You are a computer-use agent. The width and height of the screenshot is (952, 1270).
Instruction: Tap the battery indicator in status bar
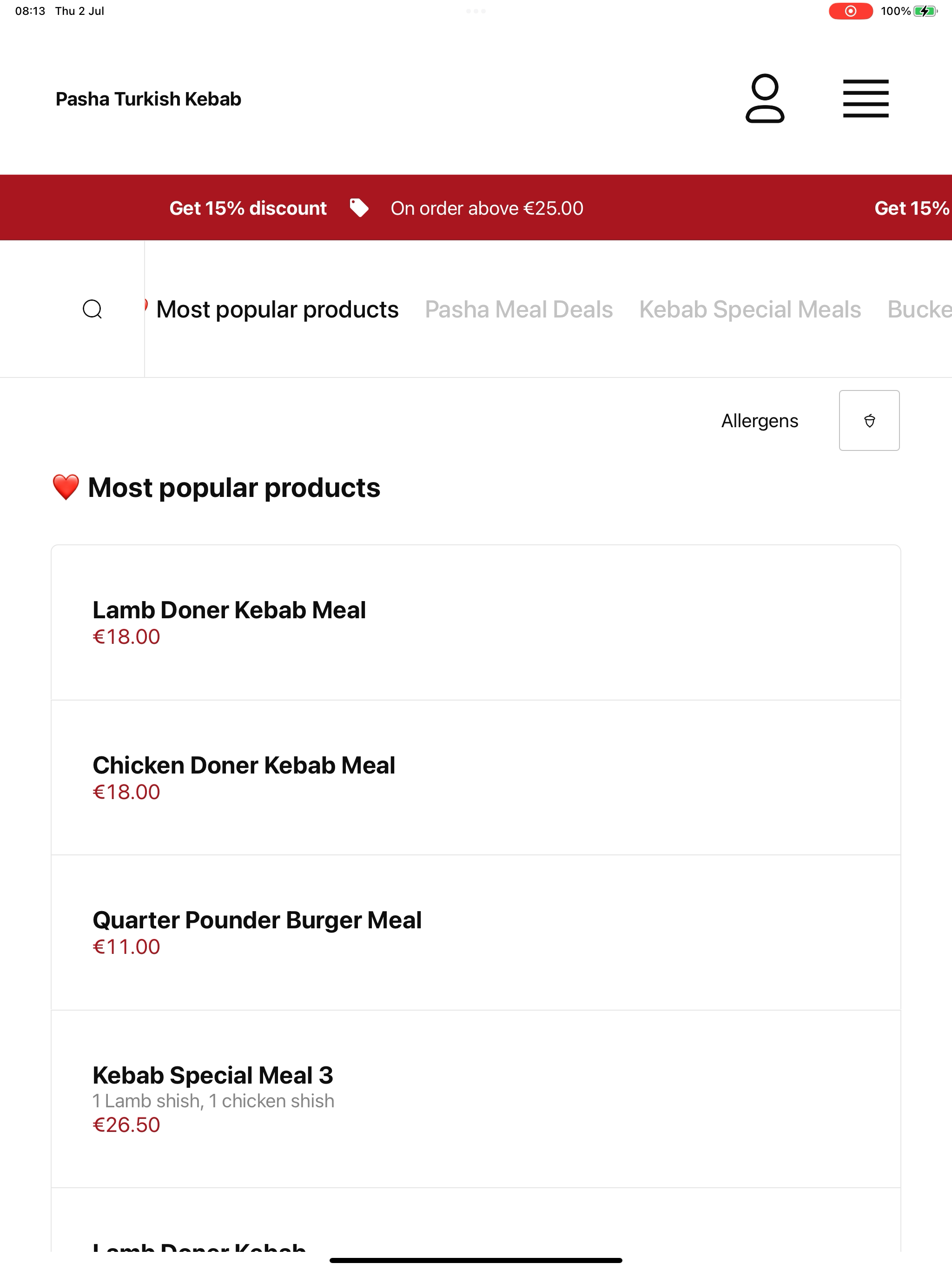[925, 11]
